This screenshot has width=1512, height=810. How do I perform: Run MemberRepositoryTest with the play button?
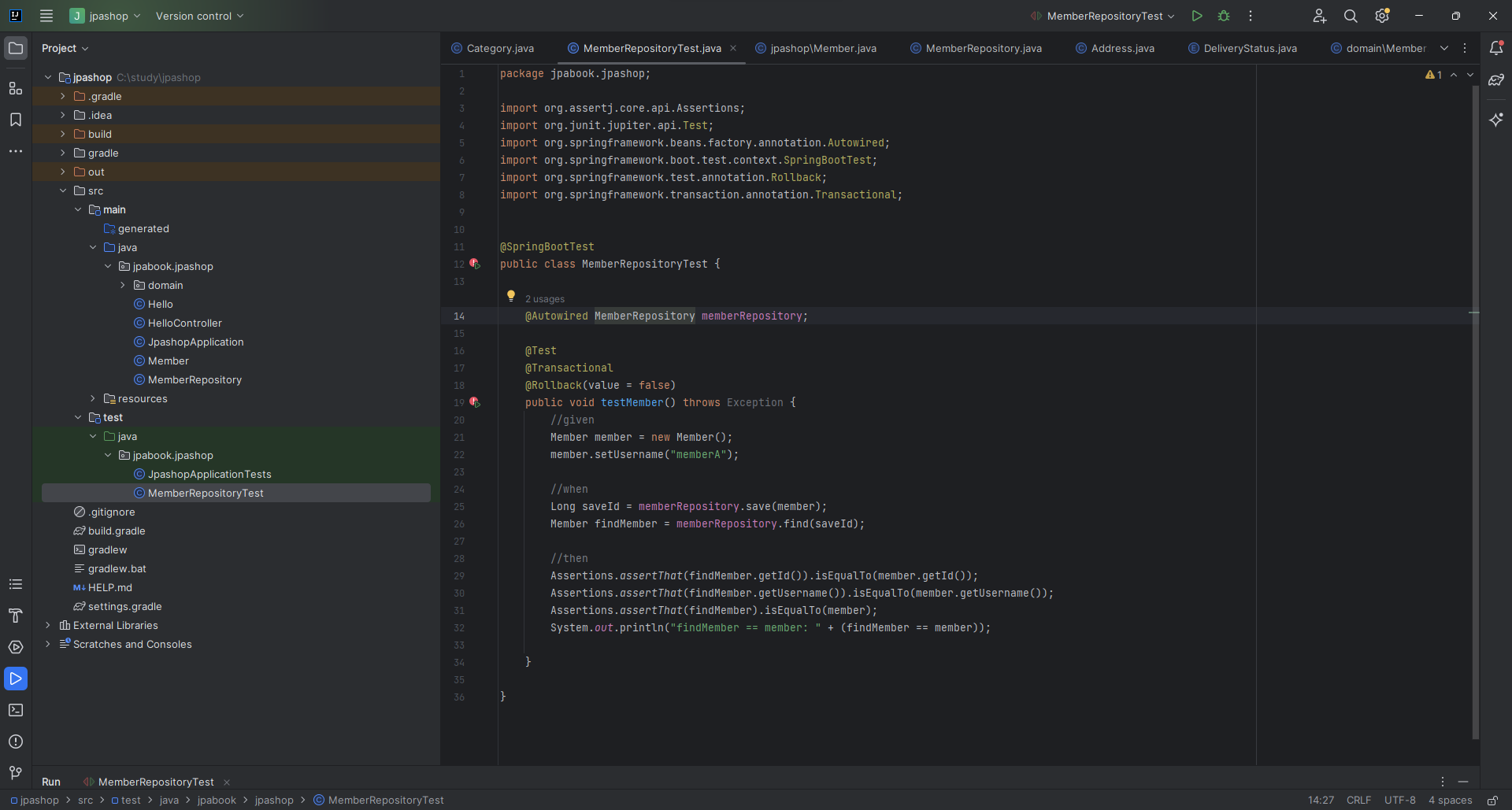point(1197,16)
